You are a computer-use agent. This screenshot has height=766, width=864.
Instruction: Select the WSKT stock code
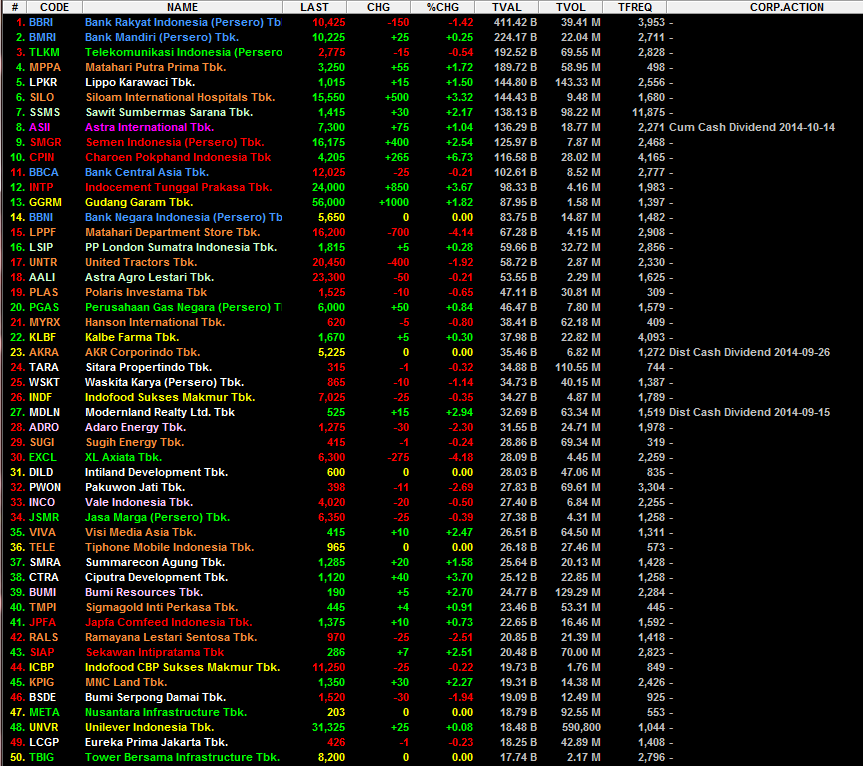click(x=44, y=382)
